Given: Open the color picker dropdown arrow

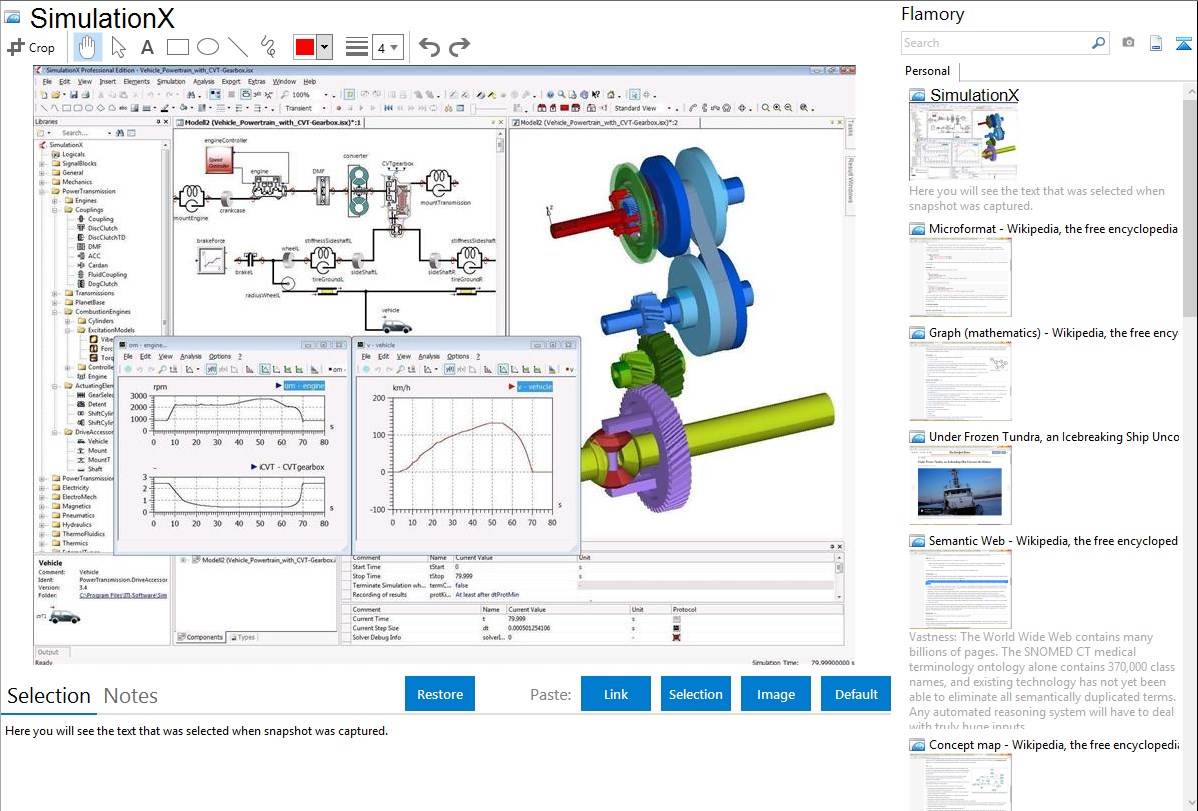Looking at the screenshot, I should click(x=325, y=47).
